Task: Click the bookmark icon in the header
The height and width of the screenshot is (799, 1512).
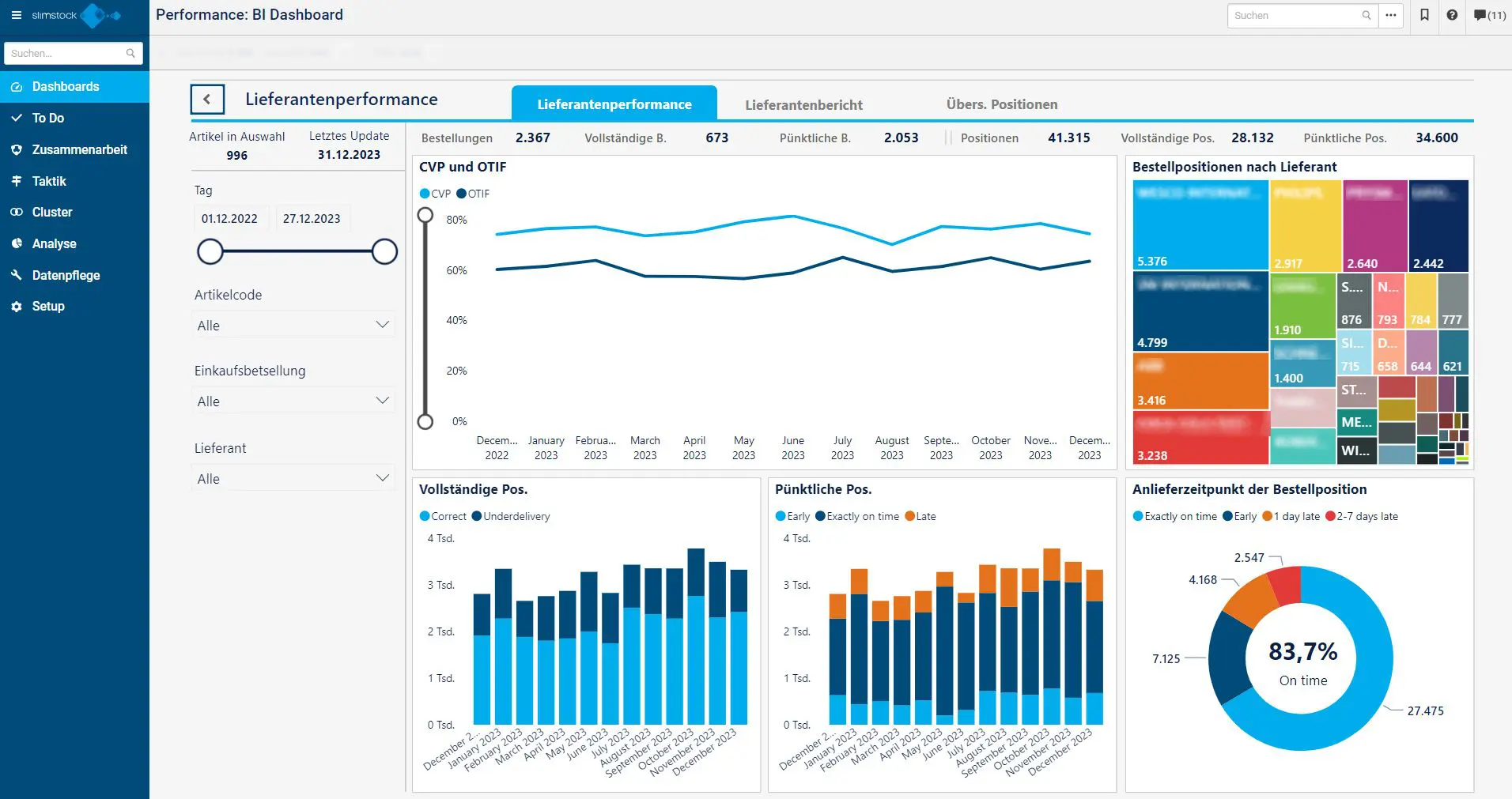Action: tap(1423, 15)
